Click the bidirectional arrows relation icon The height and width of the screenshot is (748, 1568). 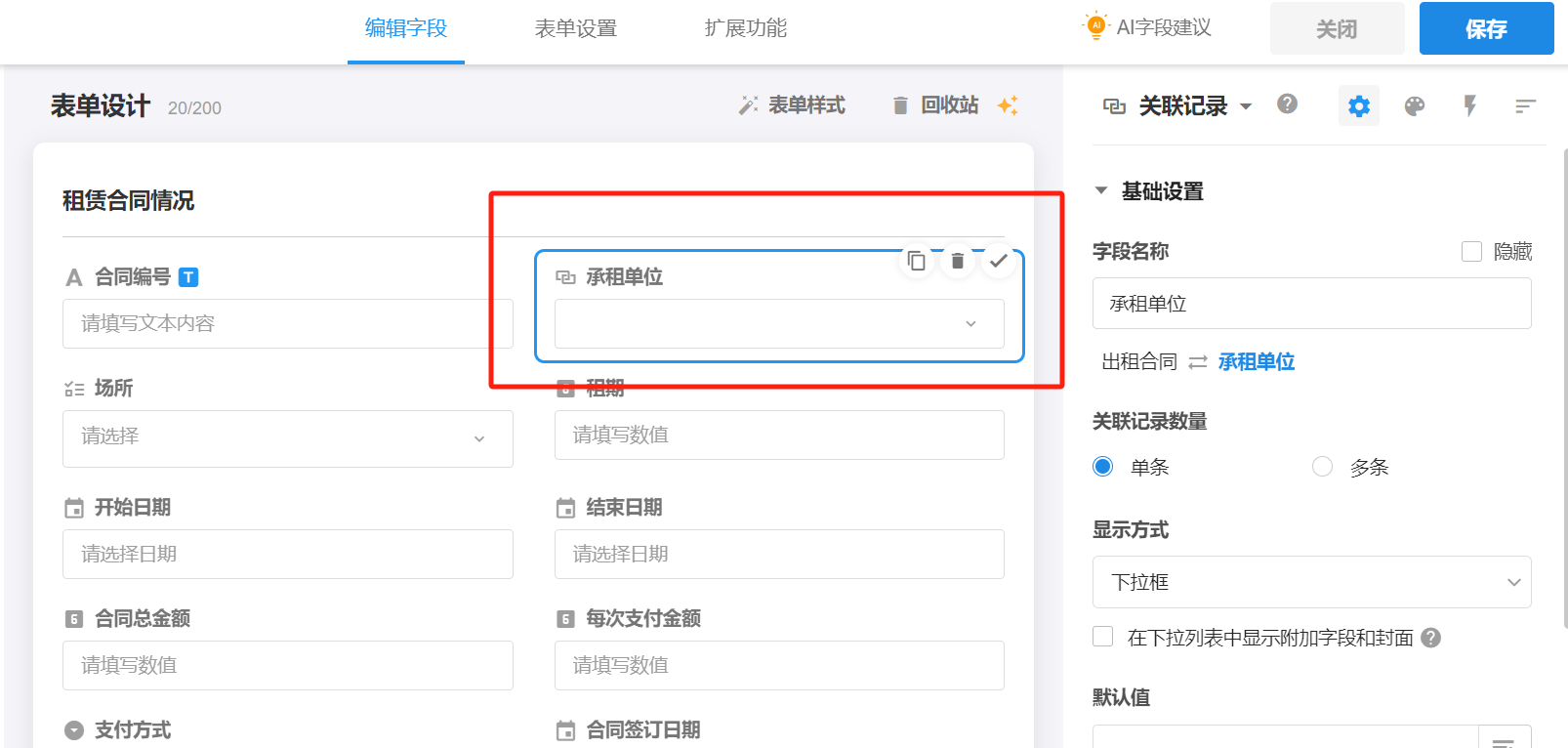pos(1198,362)
